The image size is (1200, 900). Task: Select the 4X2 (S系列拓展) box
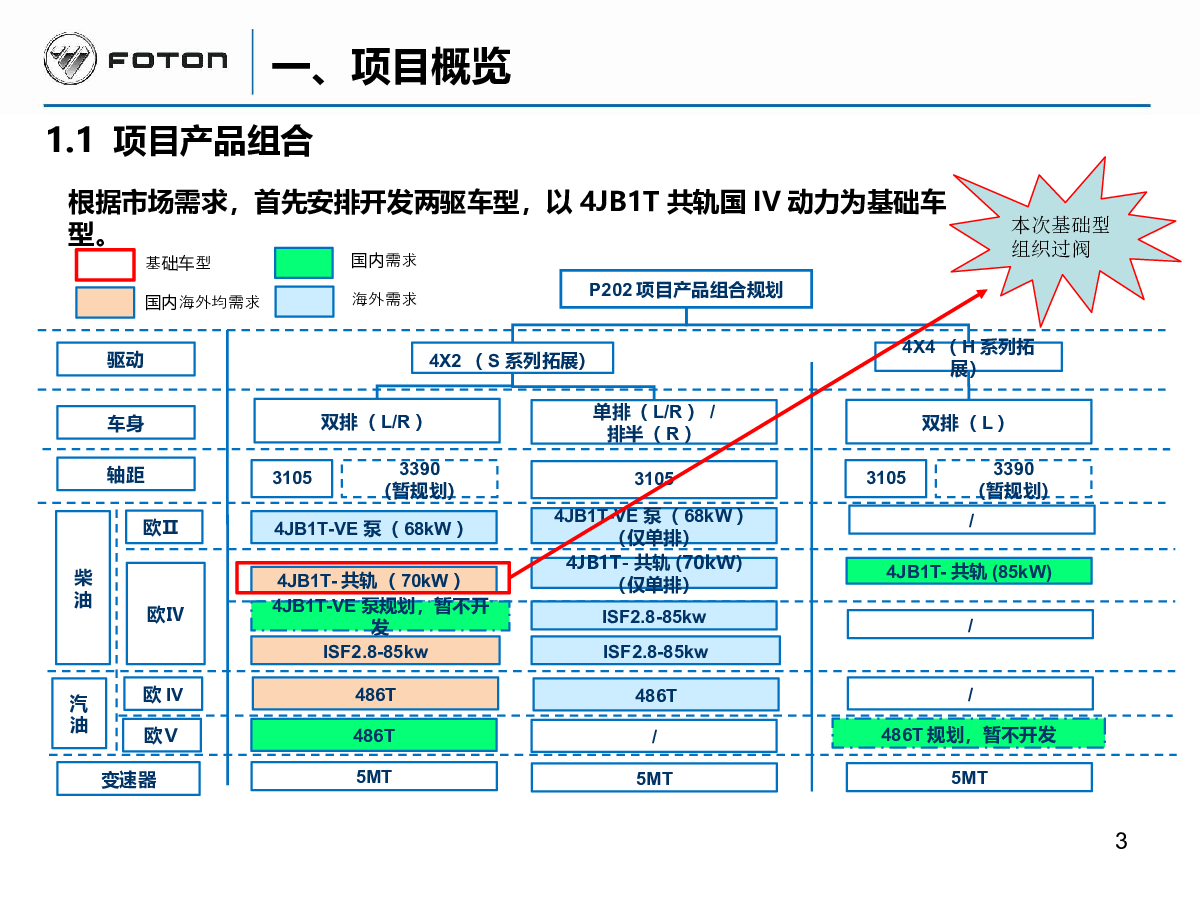pos(513,359)
